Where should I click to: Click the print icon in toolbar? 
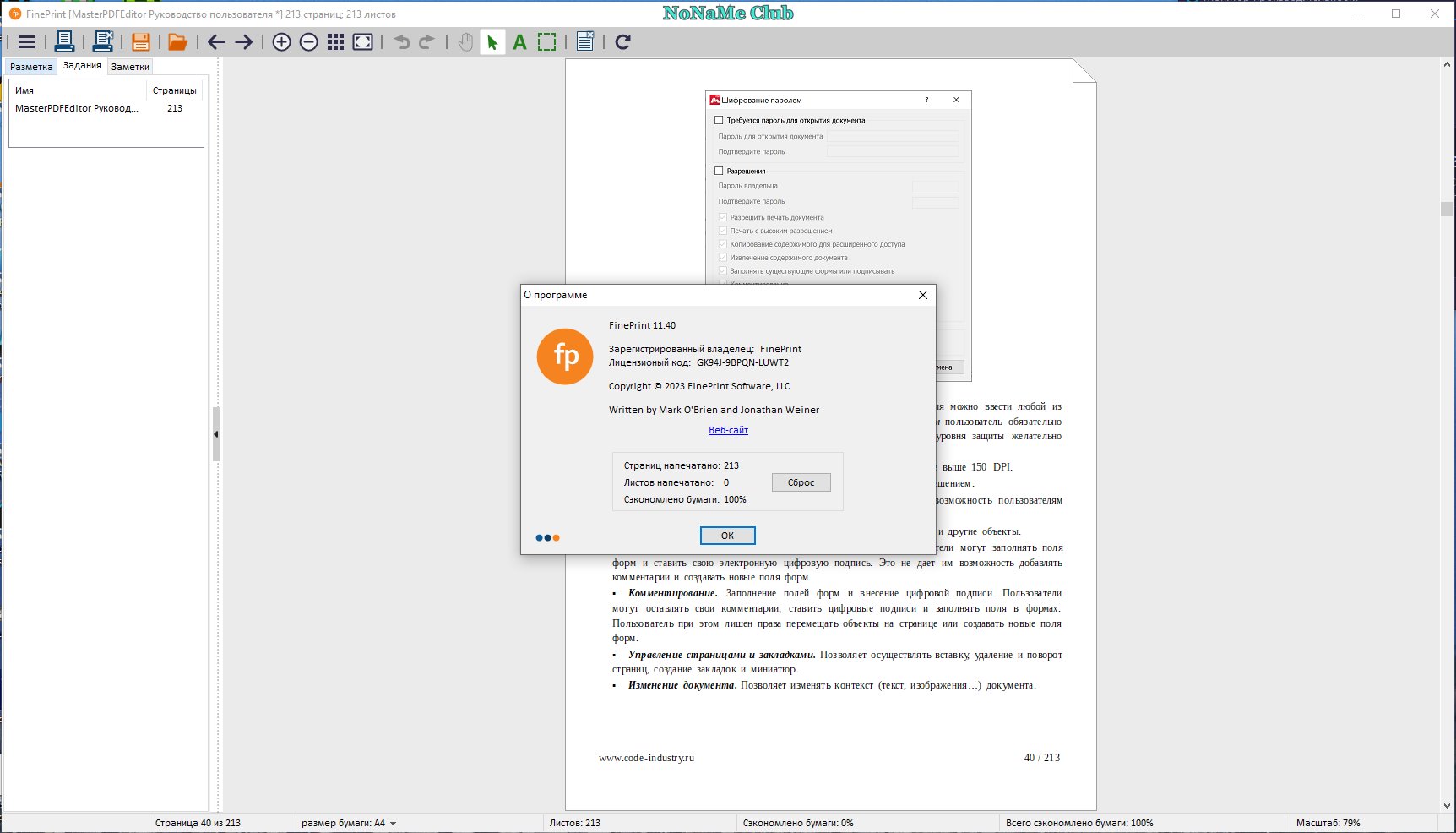tap(64, 41)
